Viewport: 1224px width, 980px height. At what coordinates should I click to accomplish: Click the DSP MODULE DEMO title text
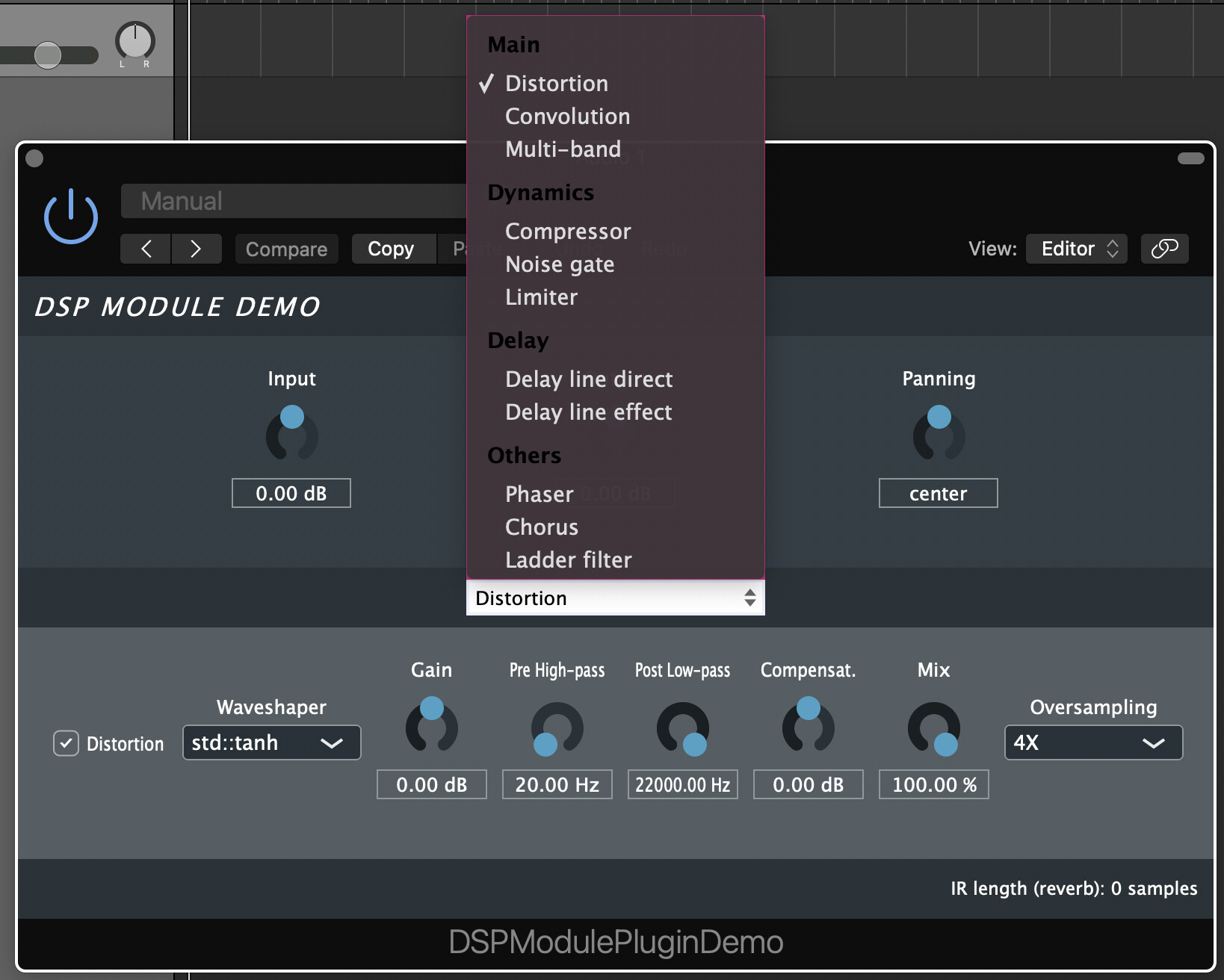177,306
